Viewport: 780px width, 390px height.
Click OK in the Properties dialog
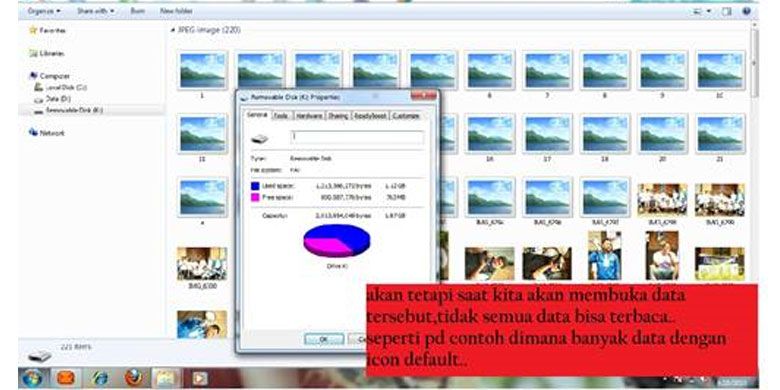coord(324,339)
